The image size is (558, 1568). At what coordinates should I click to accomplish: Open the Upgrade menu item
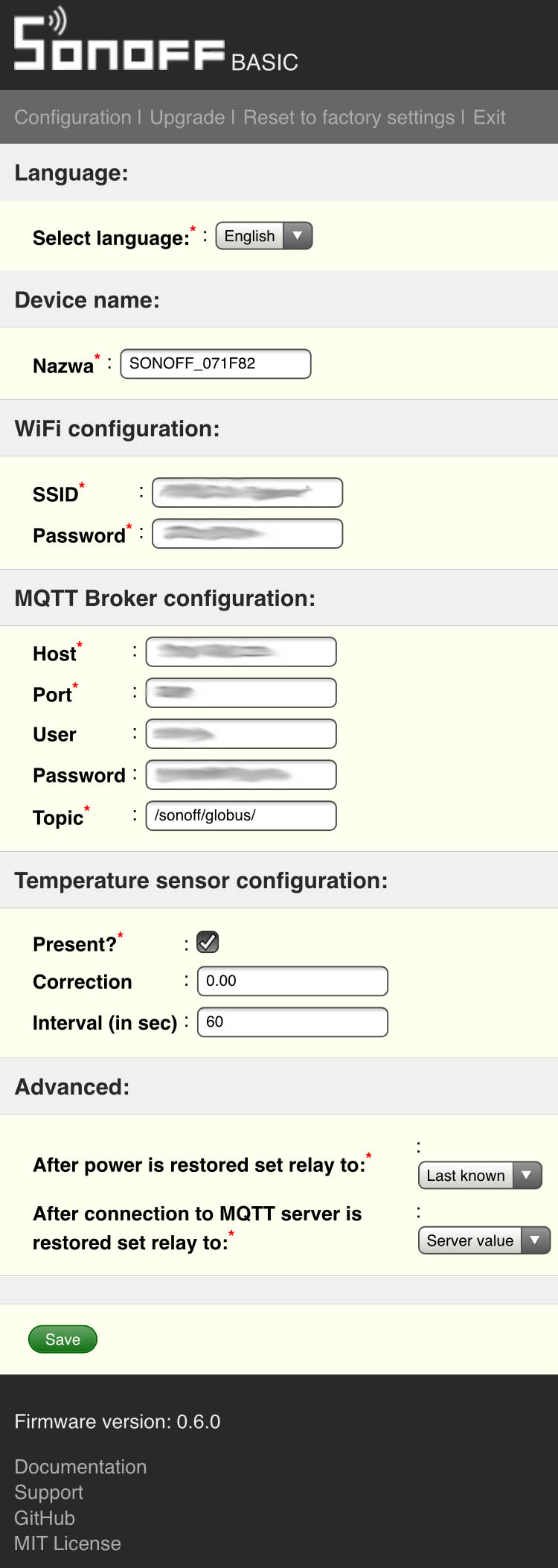coord(187,118)
